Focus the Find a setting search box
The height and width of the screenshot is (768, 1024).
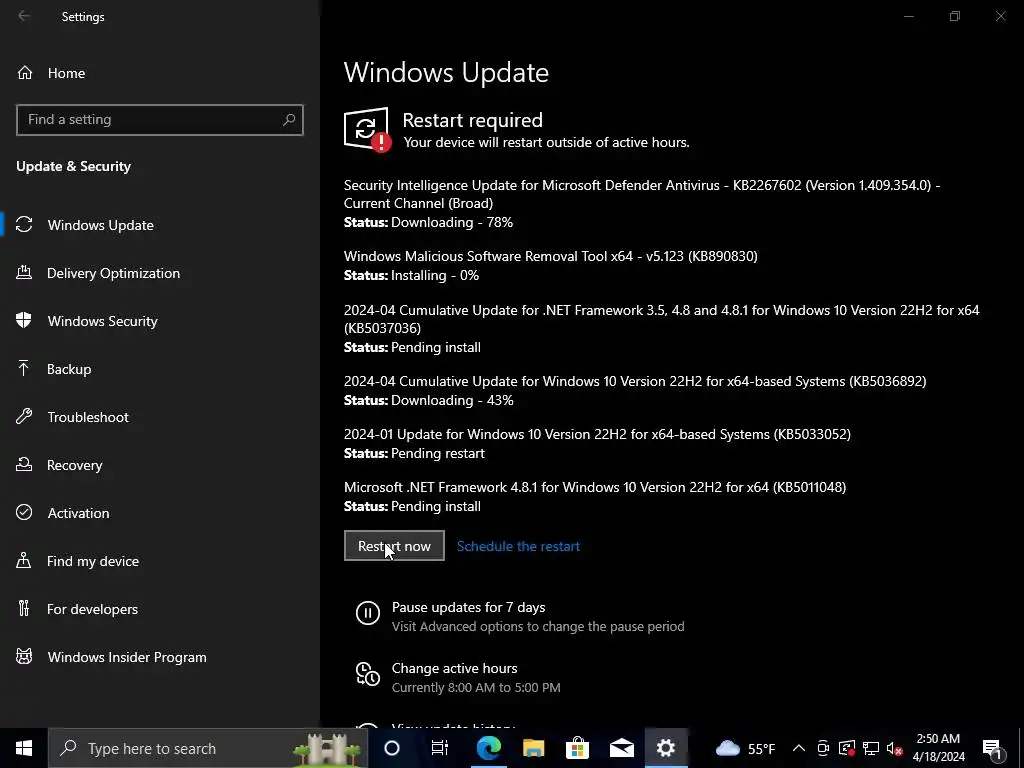click(x=160, y=120)
